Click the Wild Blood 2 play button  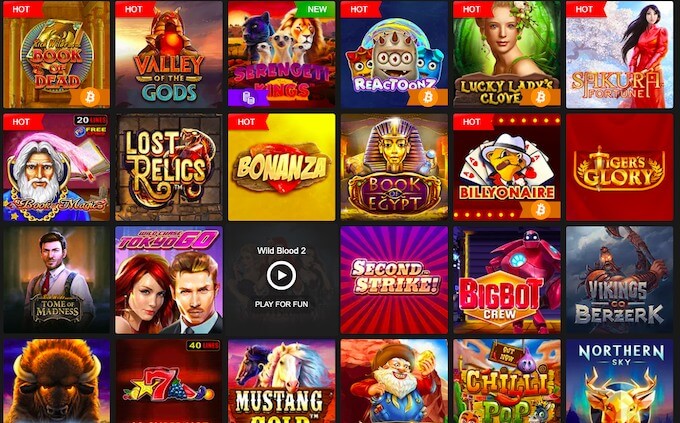(x=281, y=275)
